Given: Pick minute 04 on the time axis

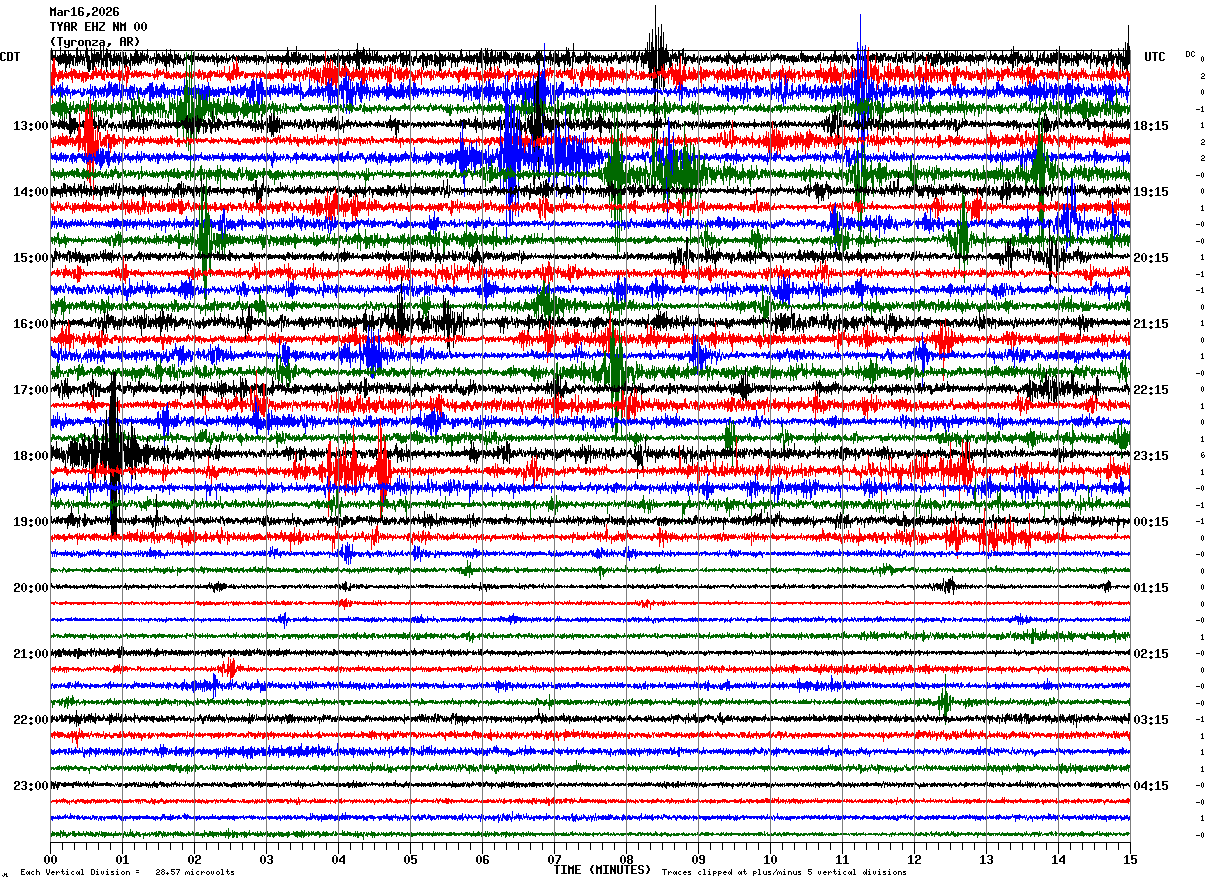Looking at the screenshot, I should [x=338, y=859].
